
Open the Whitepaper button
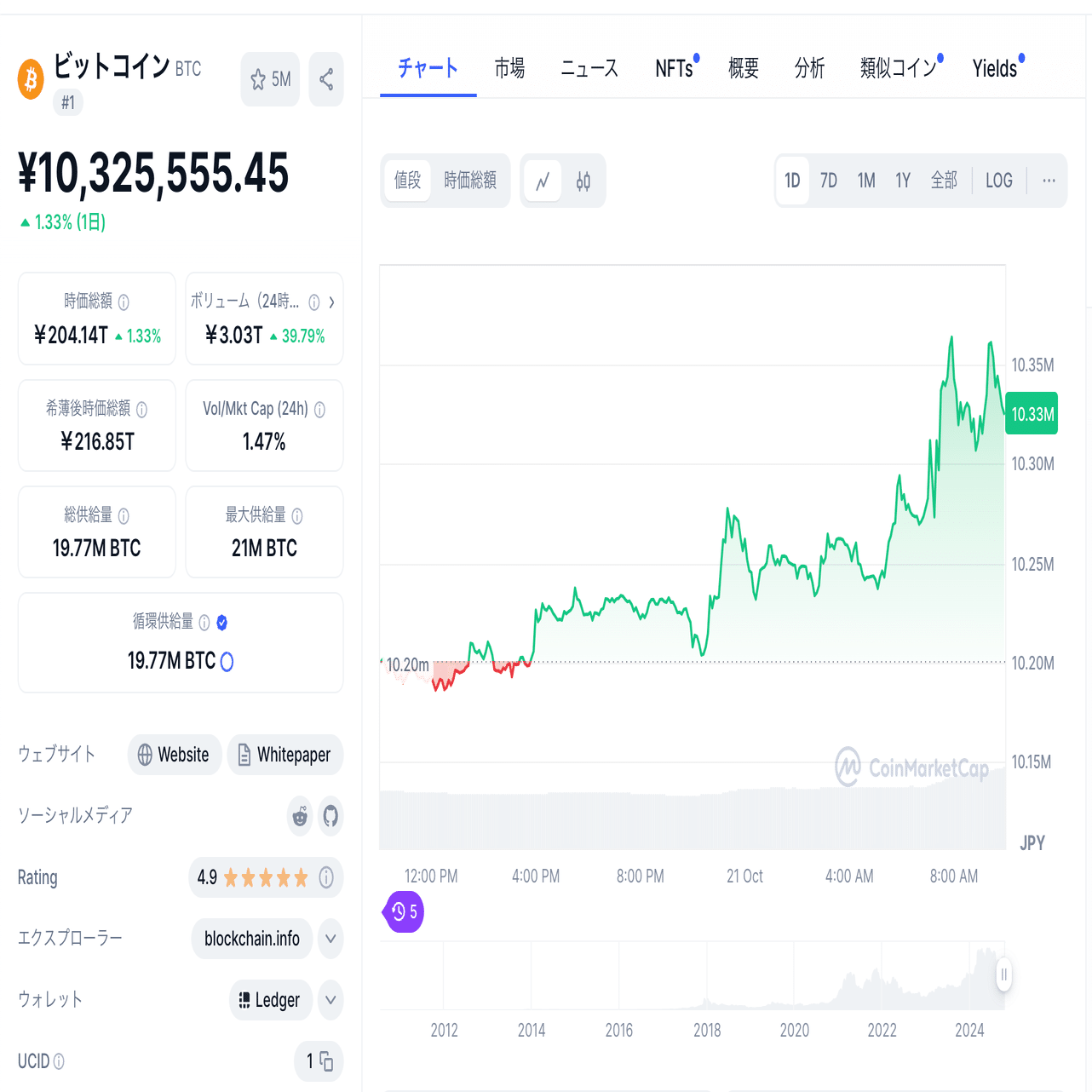coord(284,755)
